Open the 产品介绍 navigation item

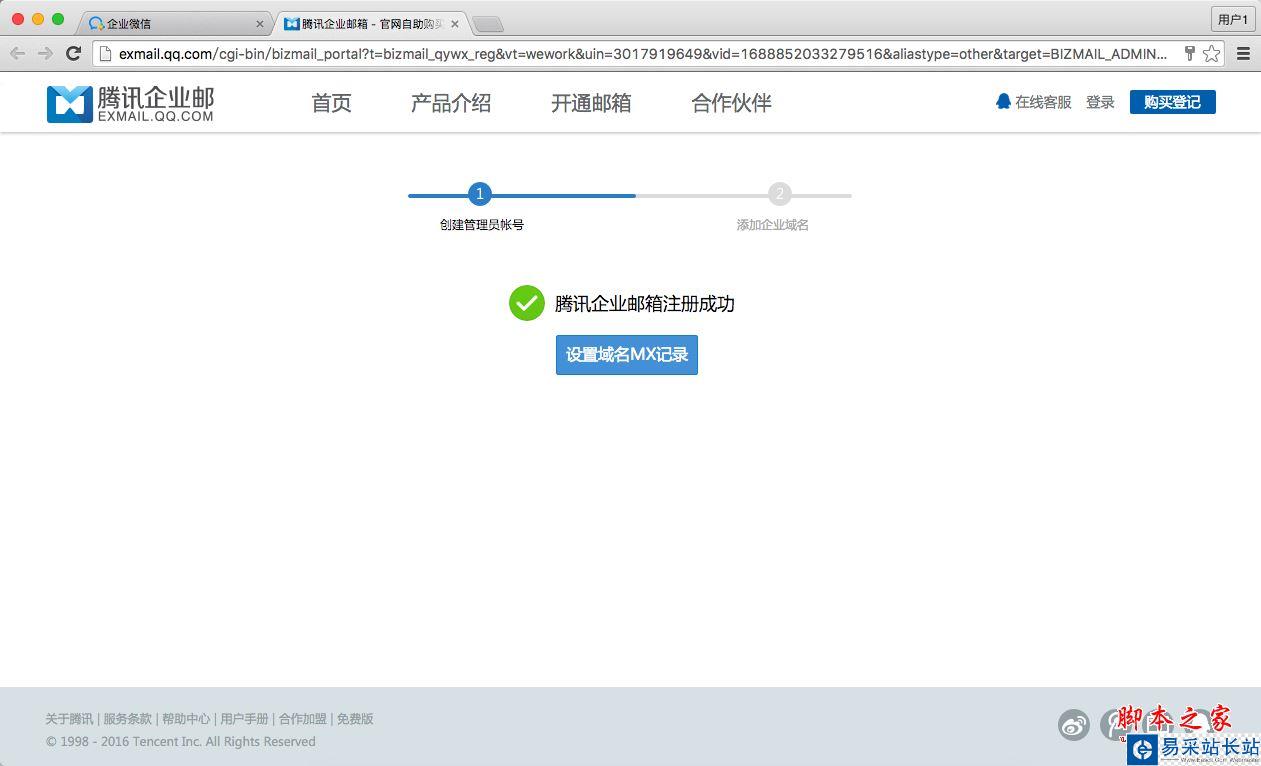pos(451,103)
